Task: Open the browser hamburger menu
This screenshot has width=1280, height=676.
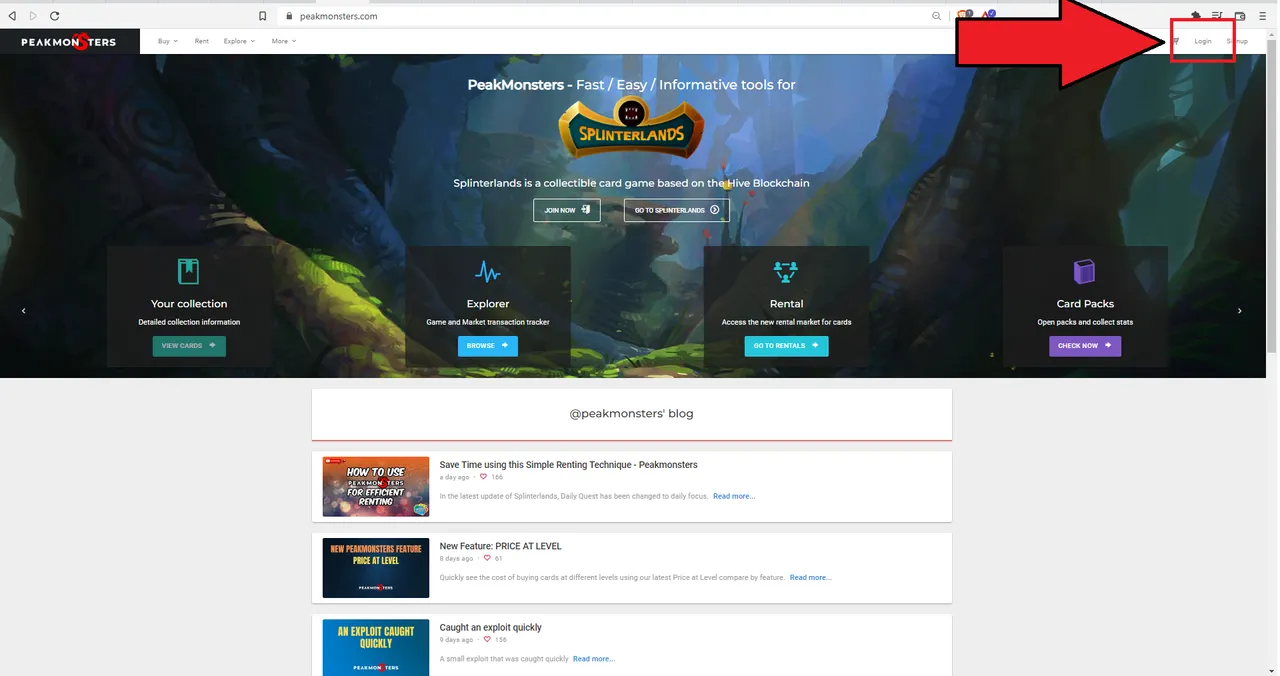Action: (x=1264, y=16)
